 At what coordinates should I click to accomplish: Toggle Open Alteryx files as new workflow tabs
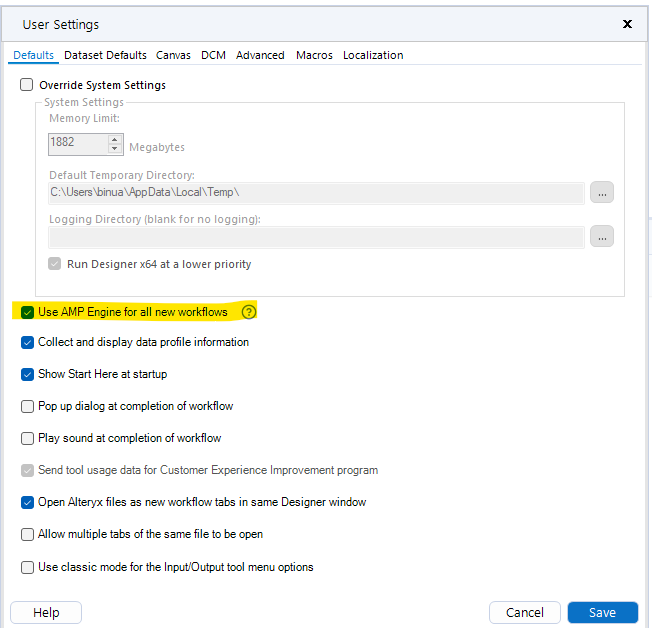(28, 502)
